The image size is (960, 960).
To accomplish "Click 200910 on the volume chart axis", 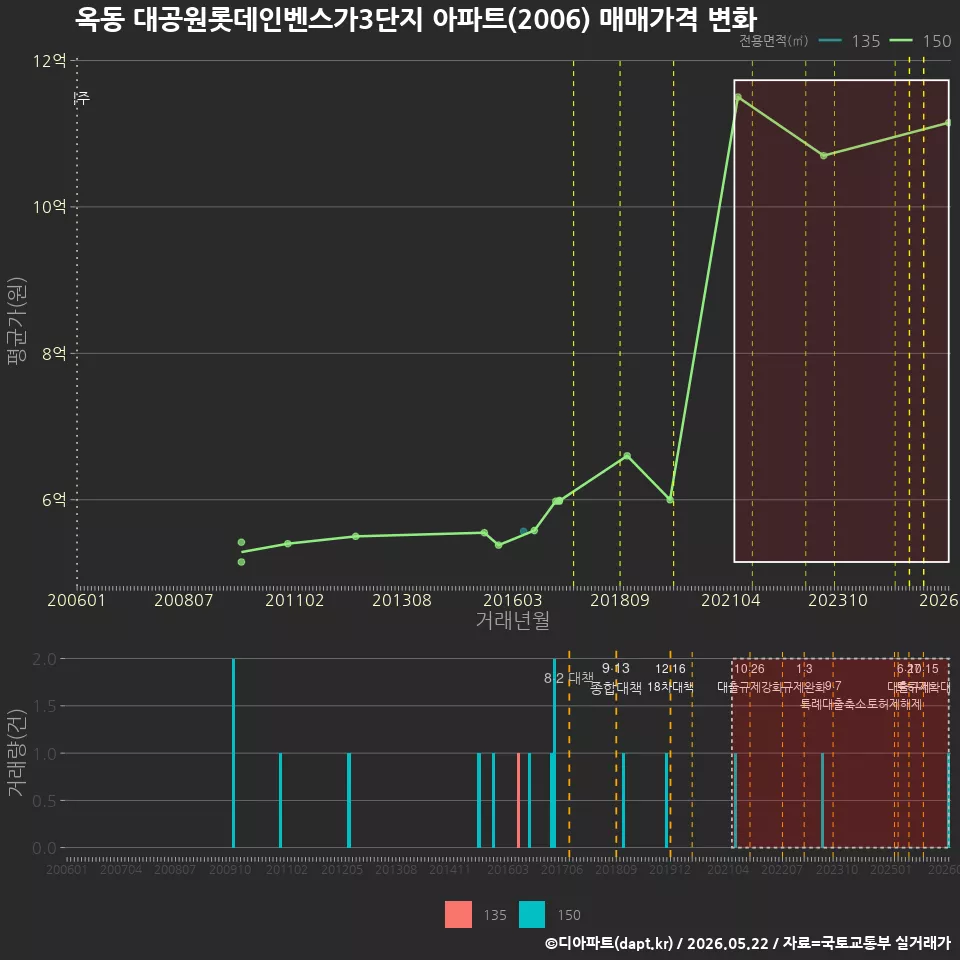I will coord(230,869).
